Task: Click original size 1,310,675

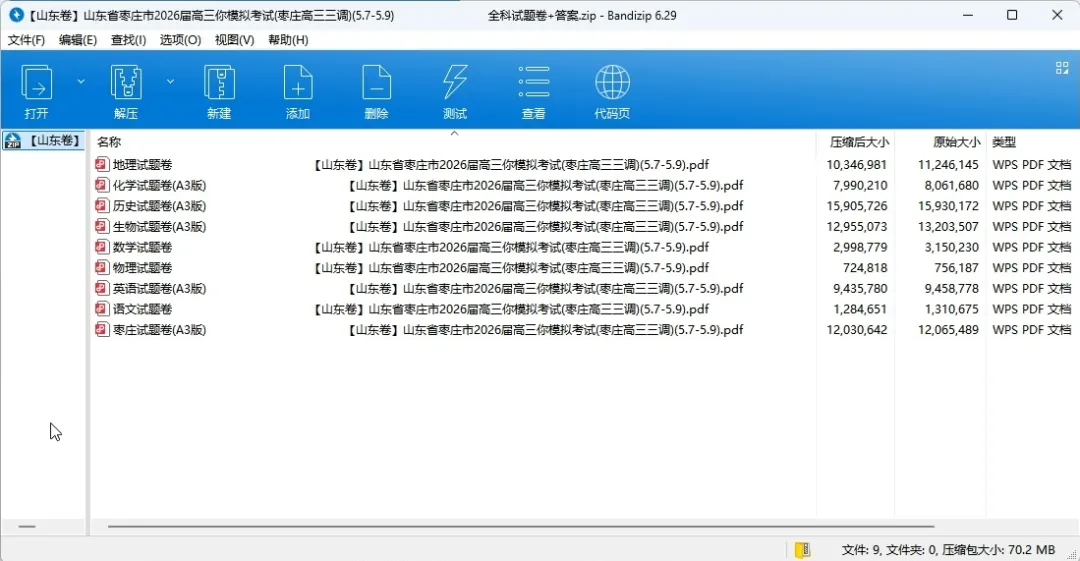Action: [x=951, y=309]
